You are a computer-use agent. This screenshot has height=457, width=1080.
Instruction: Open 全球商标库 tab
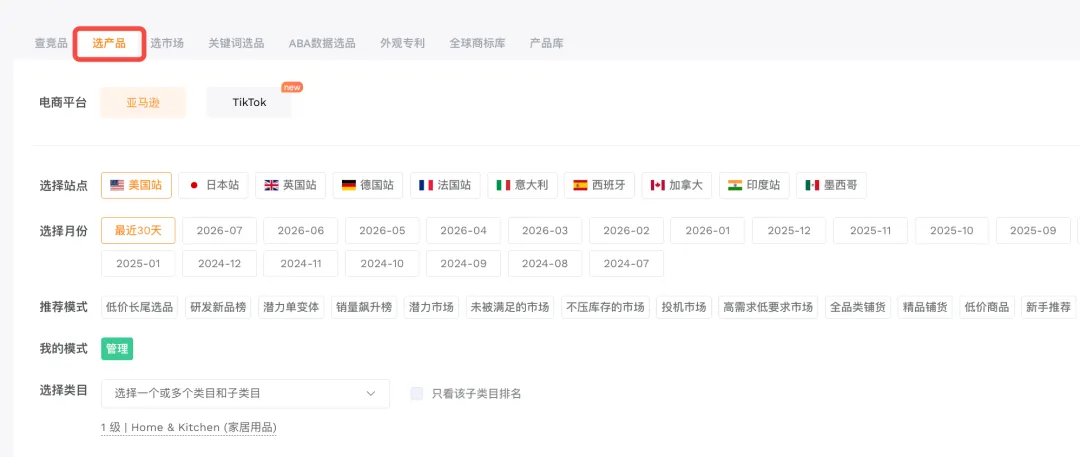tap(477, 43)
